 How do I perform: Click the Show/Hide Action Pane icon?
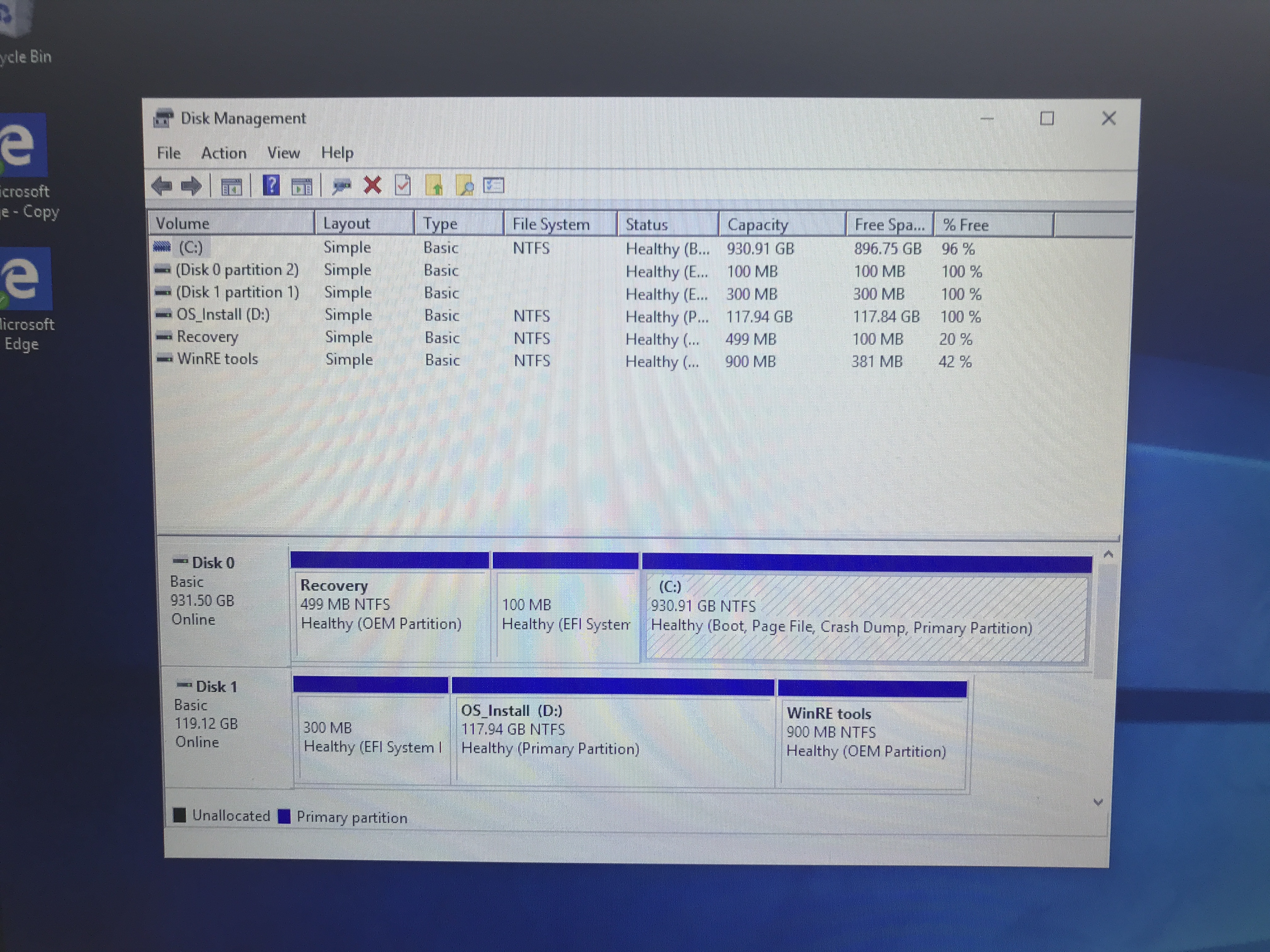301,186
